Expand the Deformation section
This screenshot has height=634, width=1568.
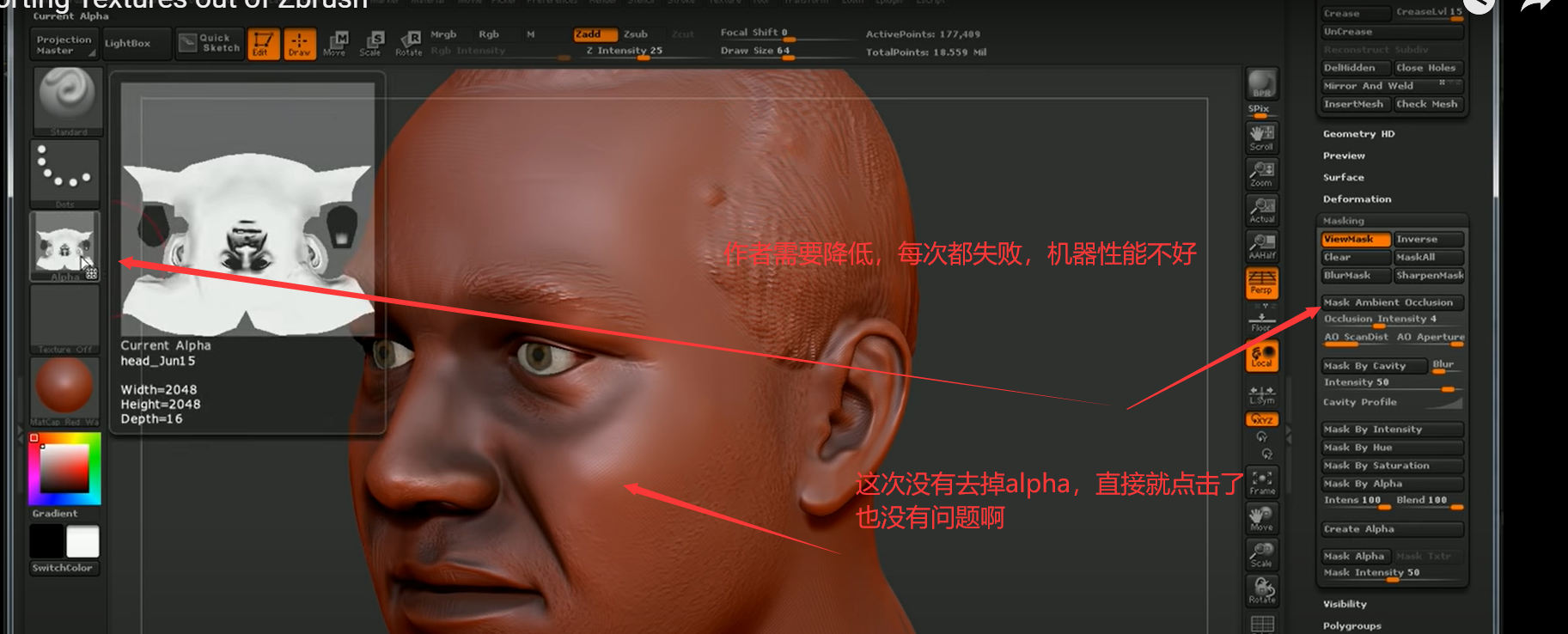tap(1357, 198)
